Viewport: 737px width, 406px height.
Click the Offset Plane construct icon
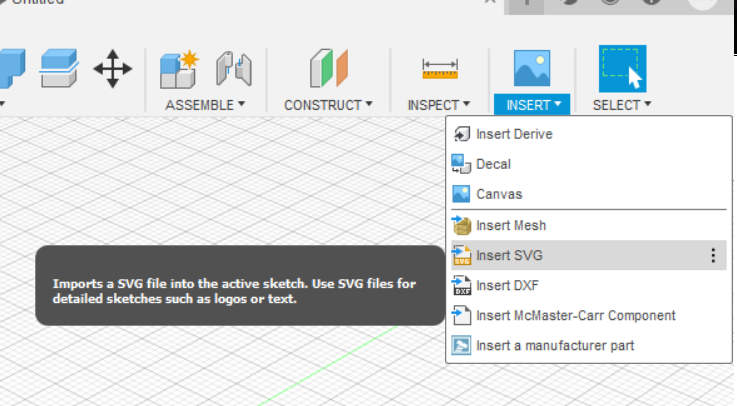point(328,68)
